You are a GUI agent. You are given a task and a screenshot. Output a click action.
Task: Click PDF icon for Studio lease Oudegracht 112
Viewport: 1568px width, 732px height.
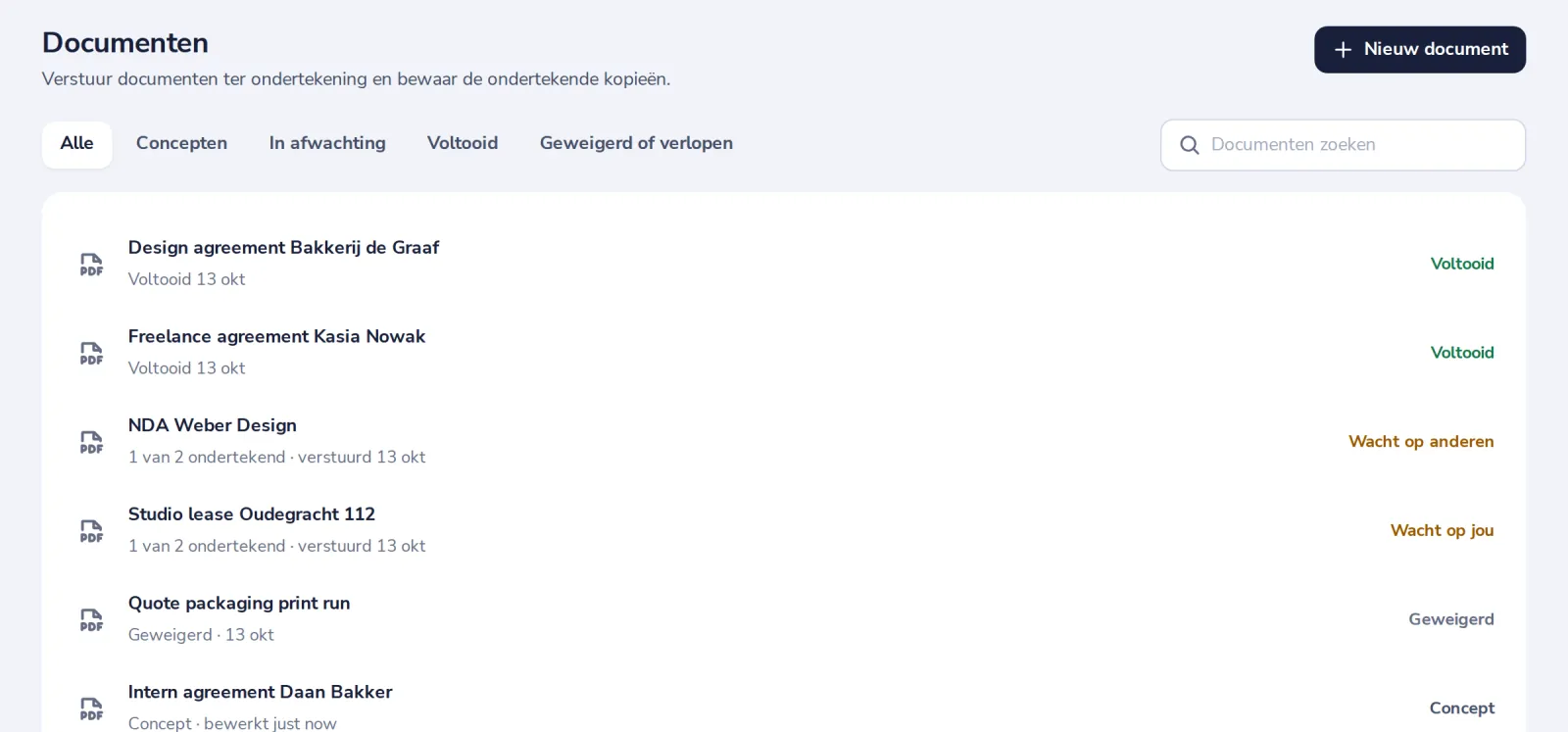91,531
